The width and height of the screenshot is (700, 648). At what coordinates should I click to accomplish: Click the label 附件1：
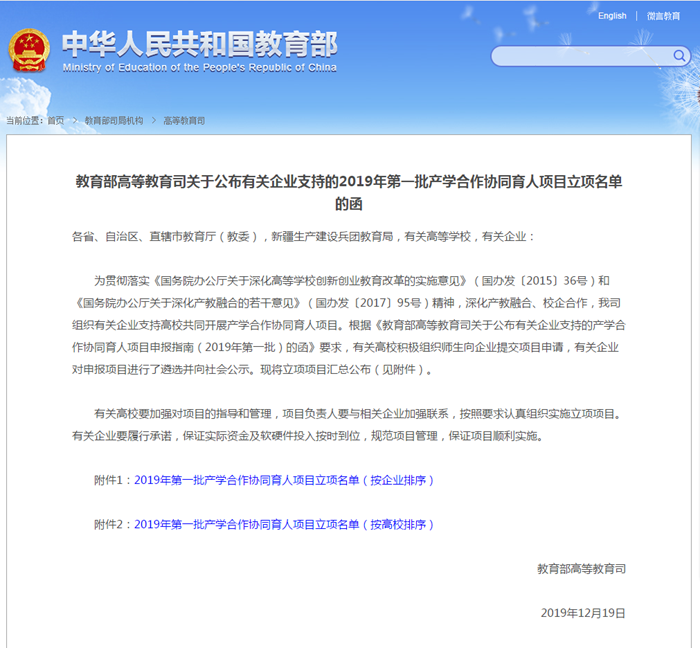pyautogui.click(x=114, y=480)
